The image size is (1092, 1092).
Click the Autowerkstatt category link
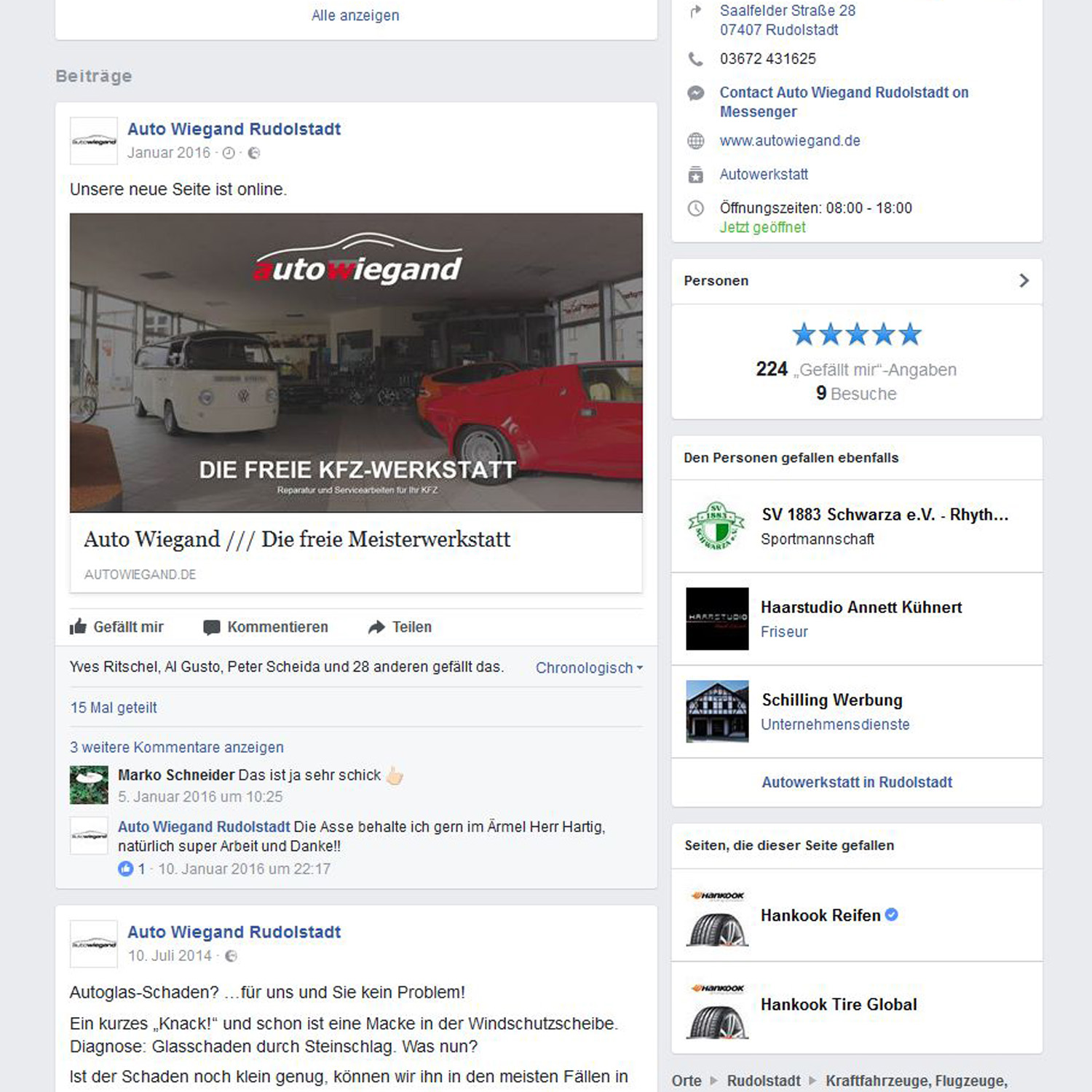coord(764,174)
